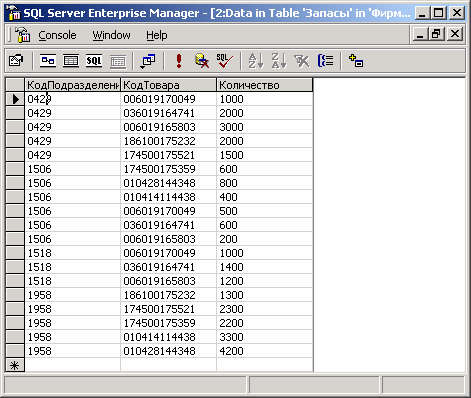Sort descending Z to A
The image size is (471, 398).
[279, 61]
